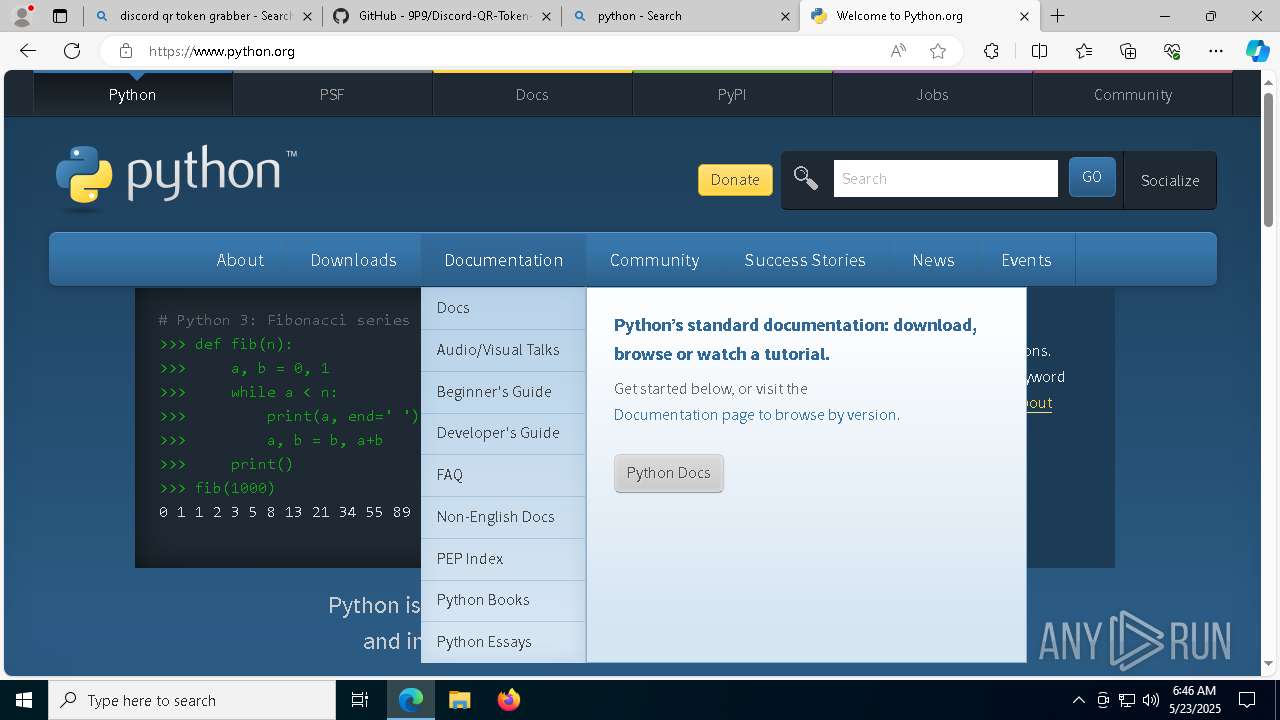Switch to discord qr token grabber tab
This screenshot has height=720, width=1280.
pyautogui.click(x=203, y=16)
